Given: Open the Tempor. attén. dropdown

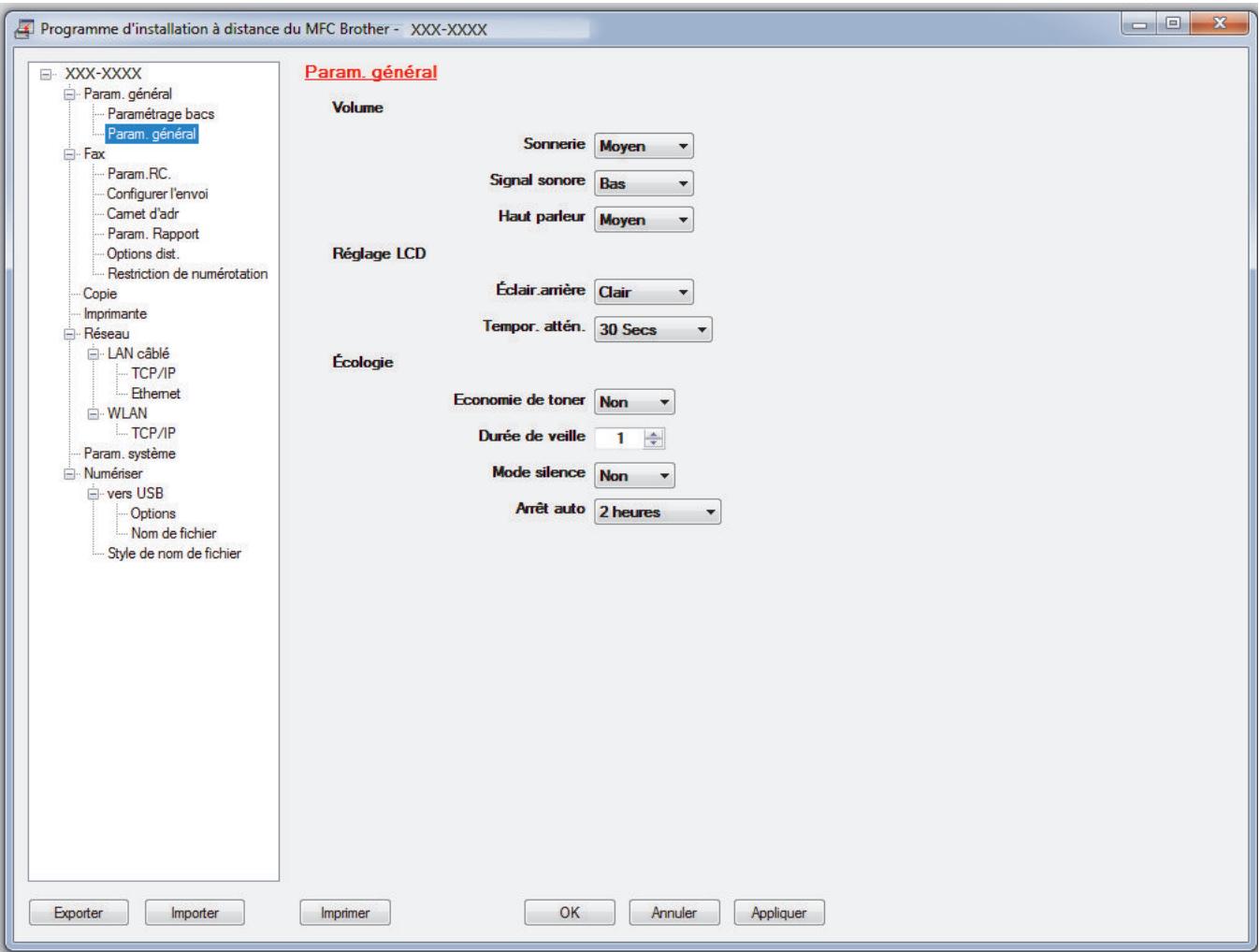Looking at the screenshot, I should (x=653, y=329).
